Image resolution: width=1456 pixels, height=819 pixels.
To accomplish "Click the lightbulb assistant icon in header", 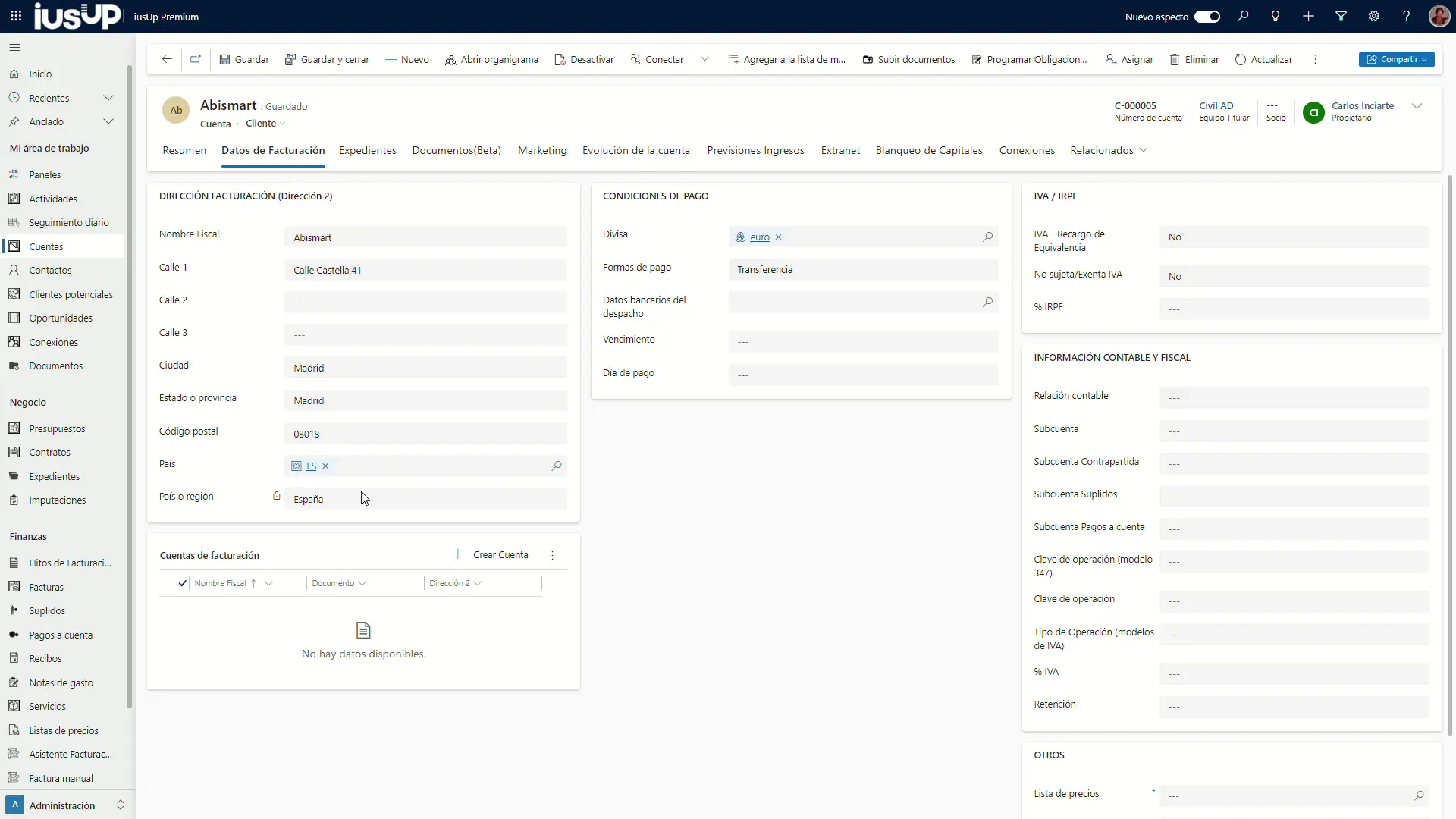I will tap(1276, 17).
